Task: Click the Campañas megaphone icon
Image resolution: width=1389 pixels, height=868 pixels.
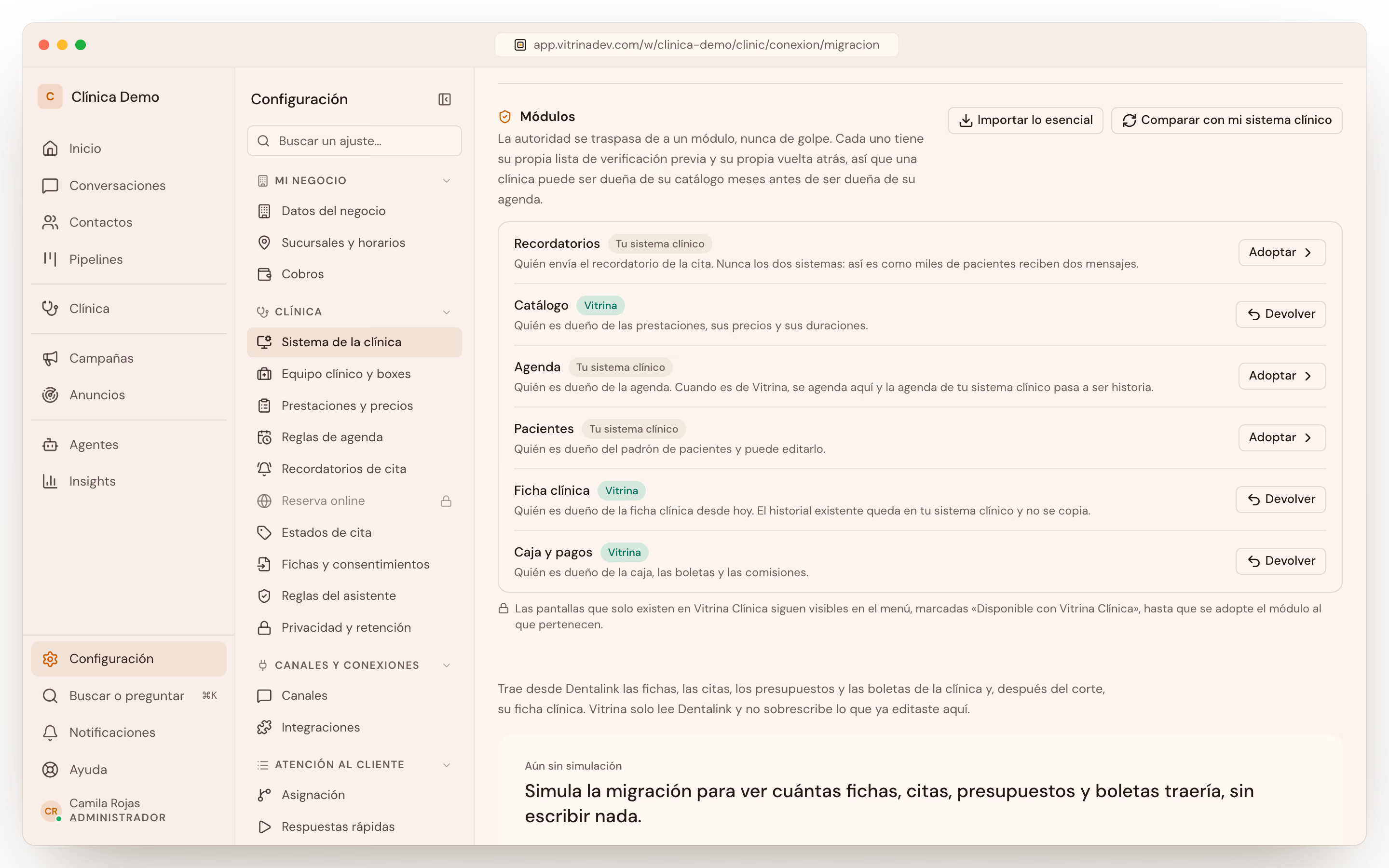Action: [x=50, y=358]
